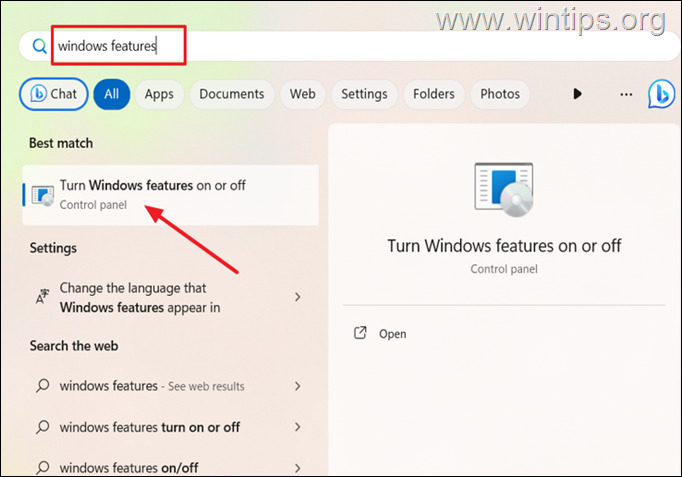This screenshot has width=682, height=477.
Task: Click the open-external icon beside Open
Action: point(360,333)
